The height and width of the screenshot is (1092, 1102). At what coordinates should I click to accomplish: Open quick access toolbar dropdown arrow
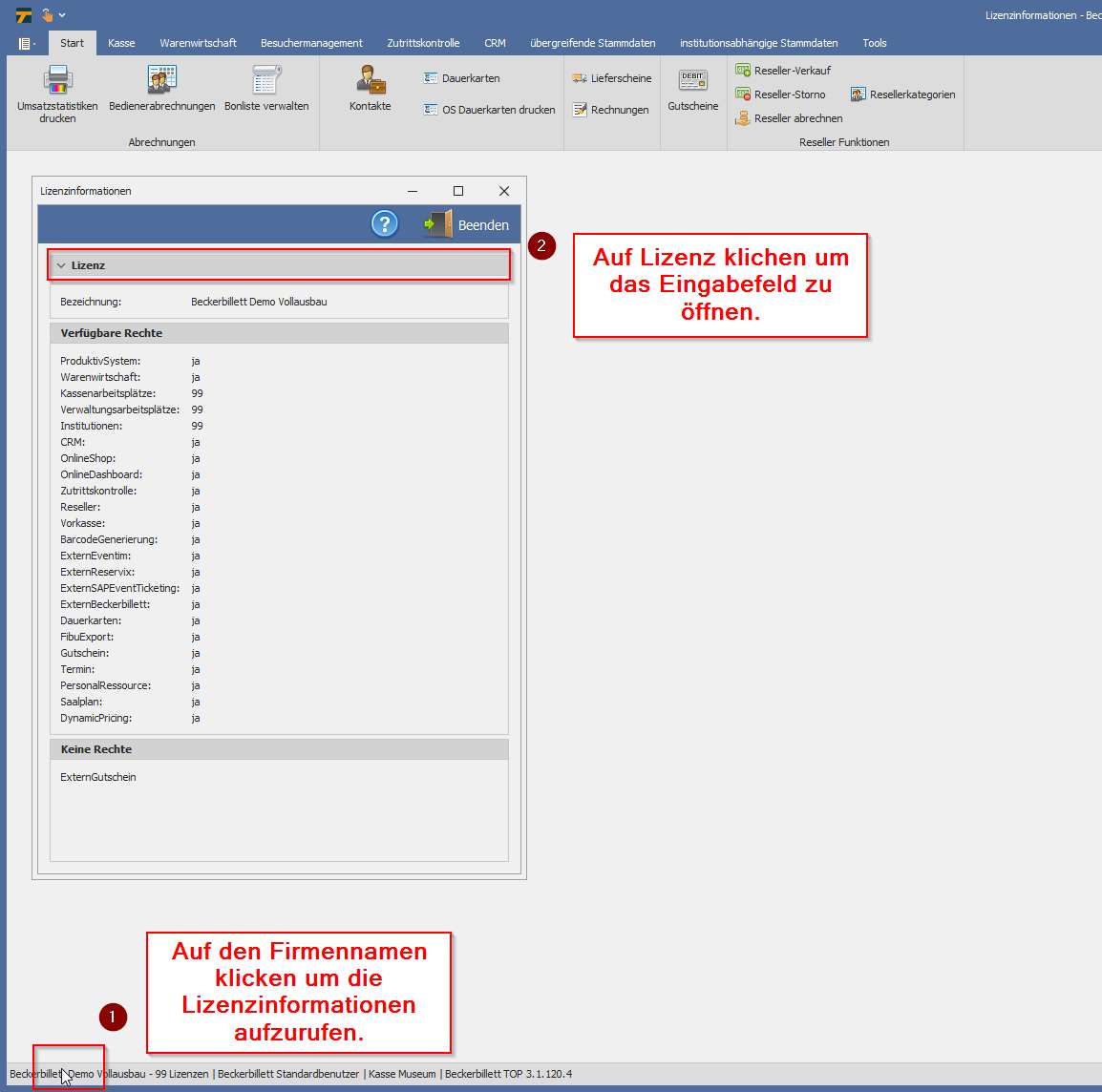63,14
